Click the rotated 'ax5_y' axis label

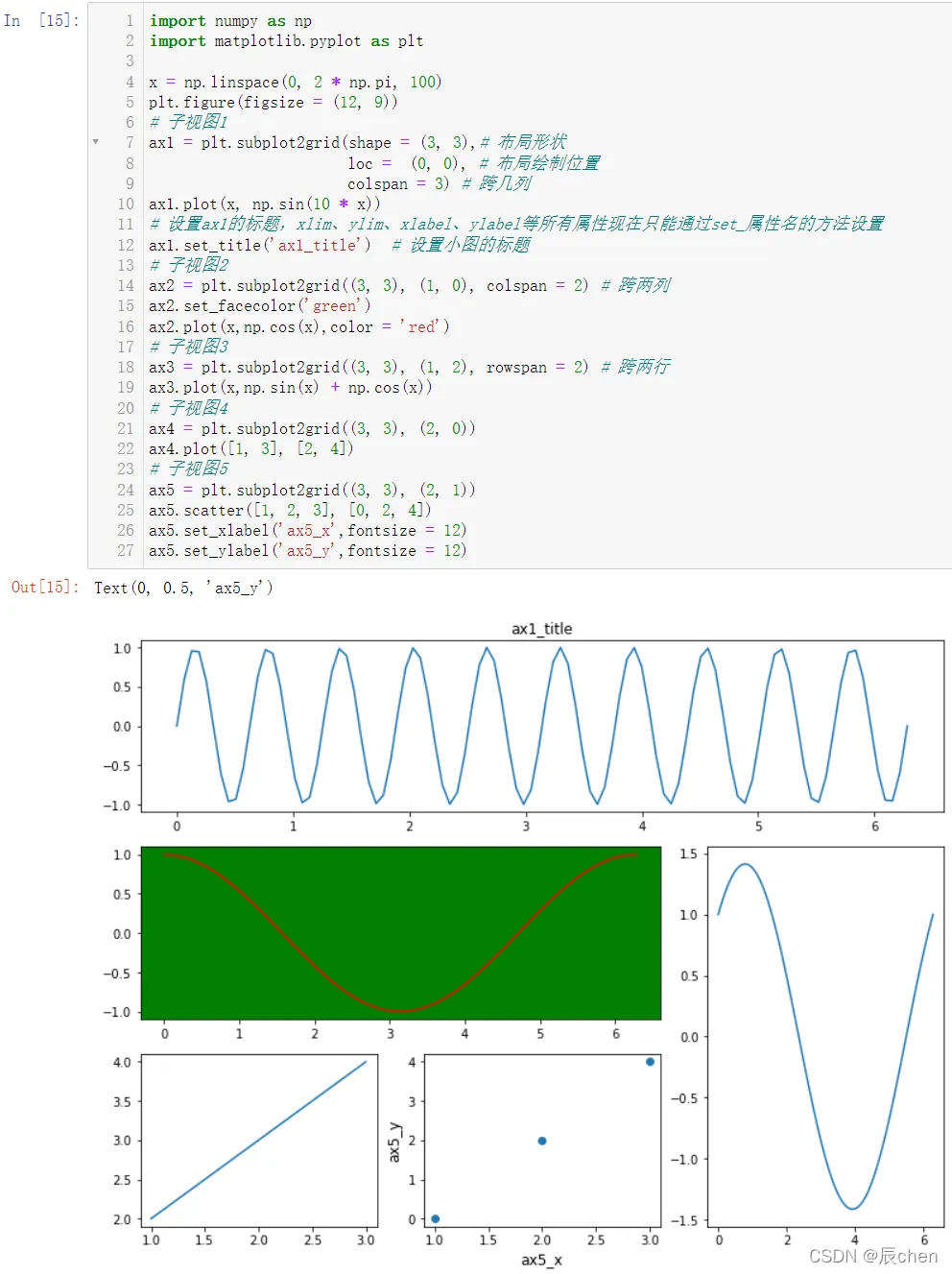393,1142
